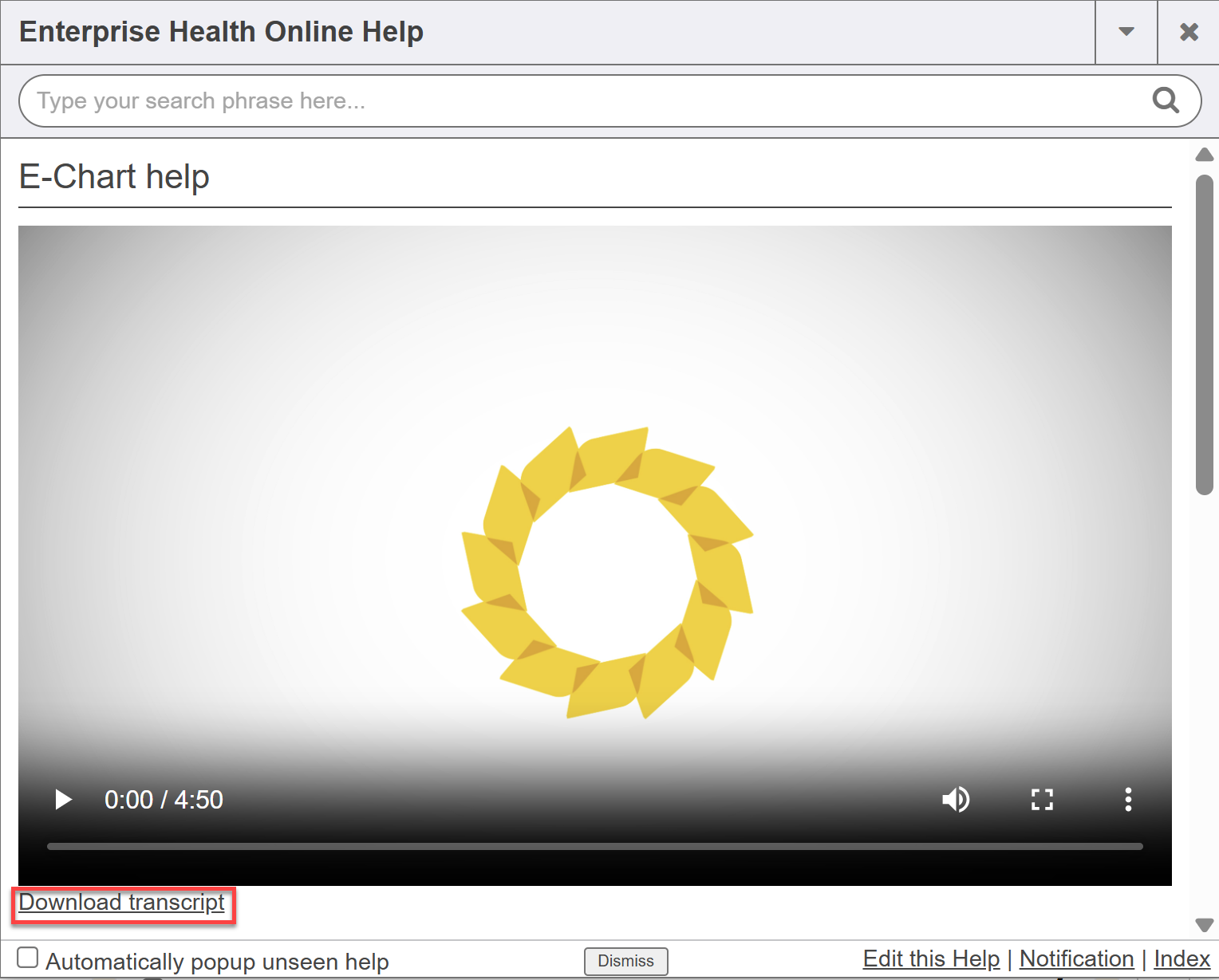Enable automatically popup unseen help checkbox

[x=28, y=958]
